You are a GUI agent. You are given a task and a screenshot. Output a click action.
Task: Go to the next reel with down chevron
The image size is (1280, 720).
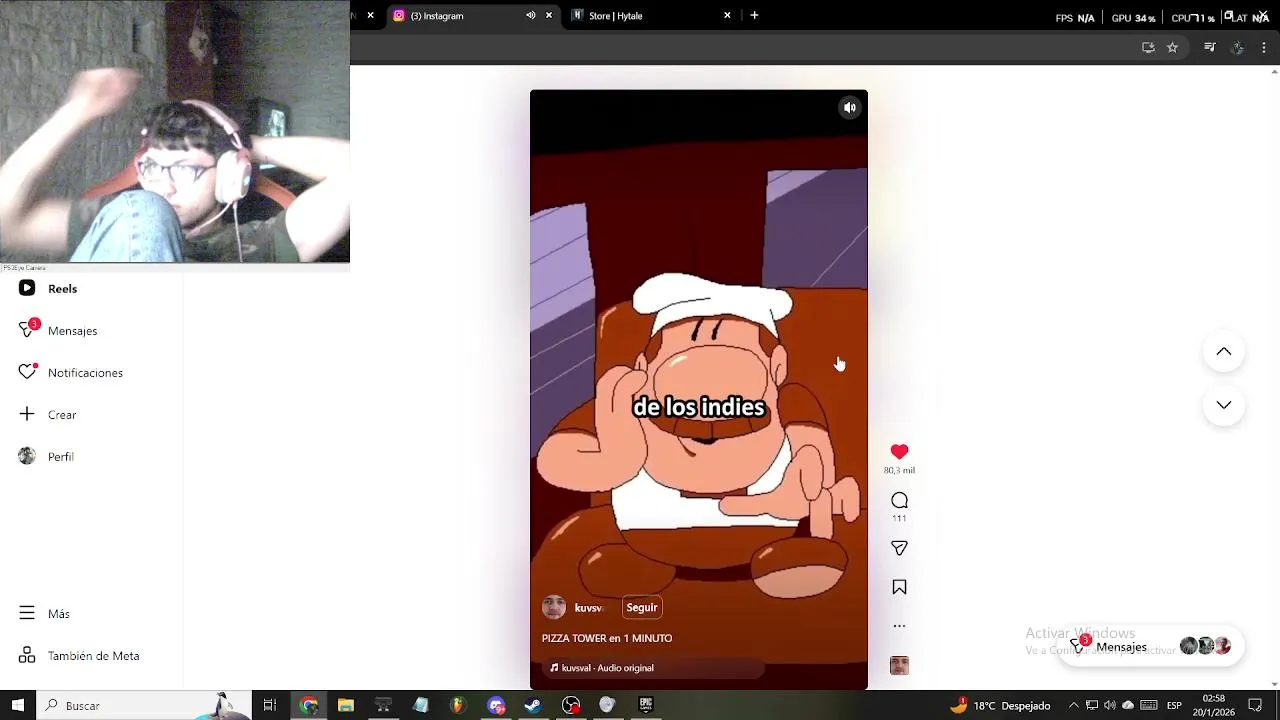point(1223,405)
